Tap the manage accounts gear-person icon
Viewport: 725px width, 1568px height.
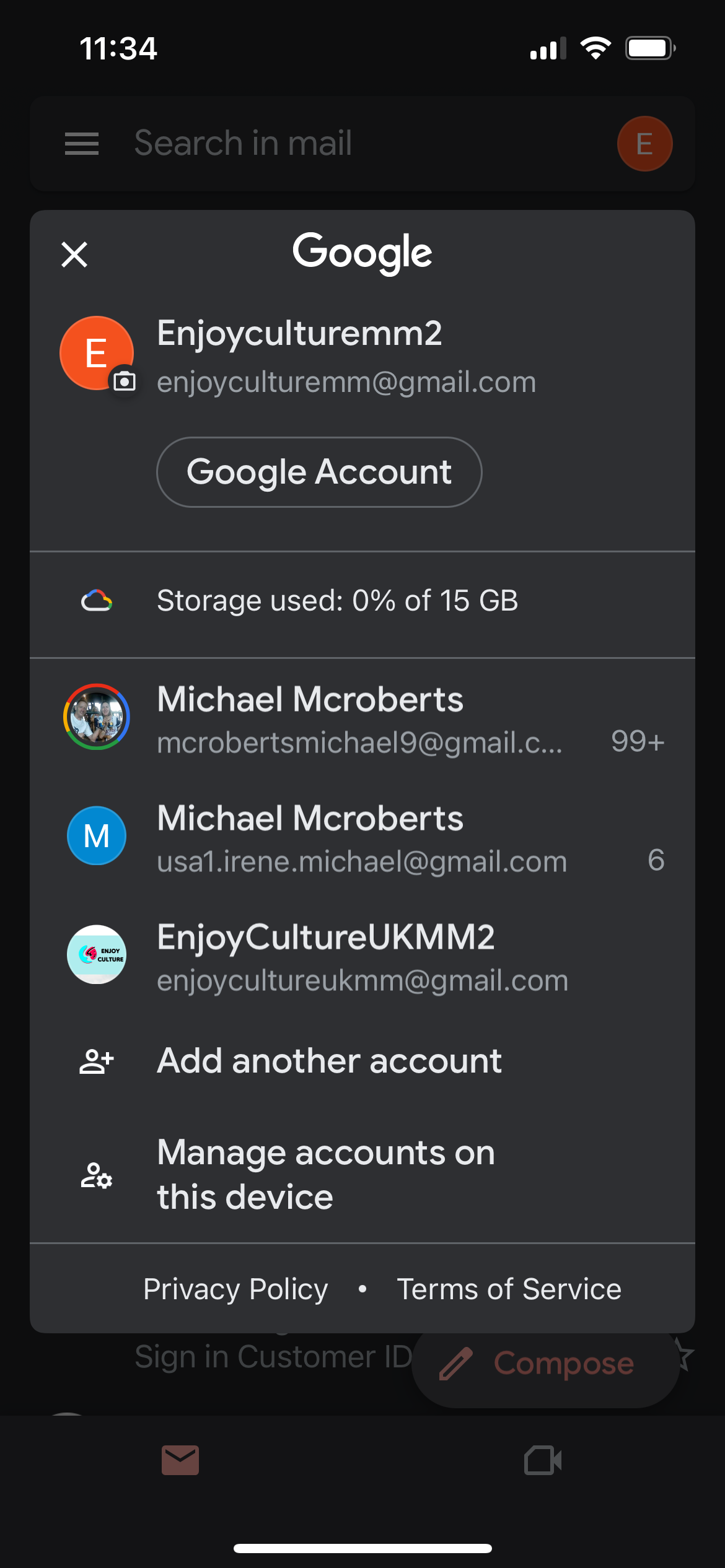[97, 1175]
